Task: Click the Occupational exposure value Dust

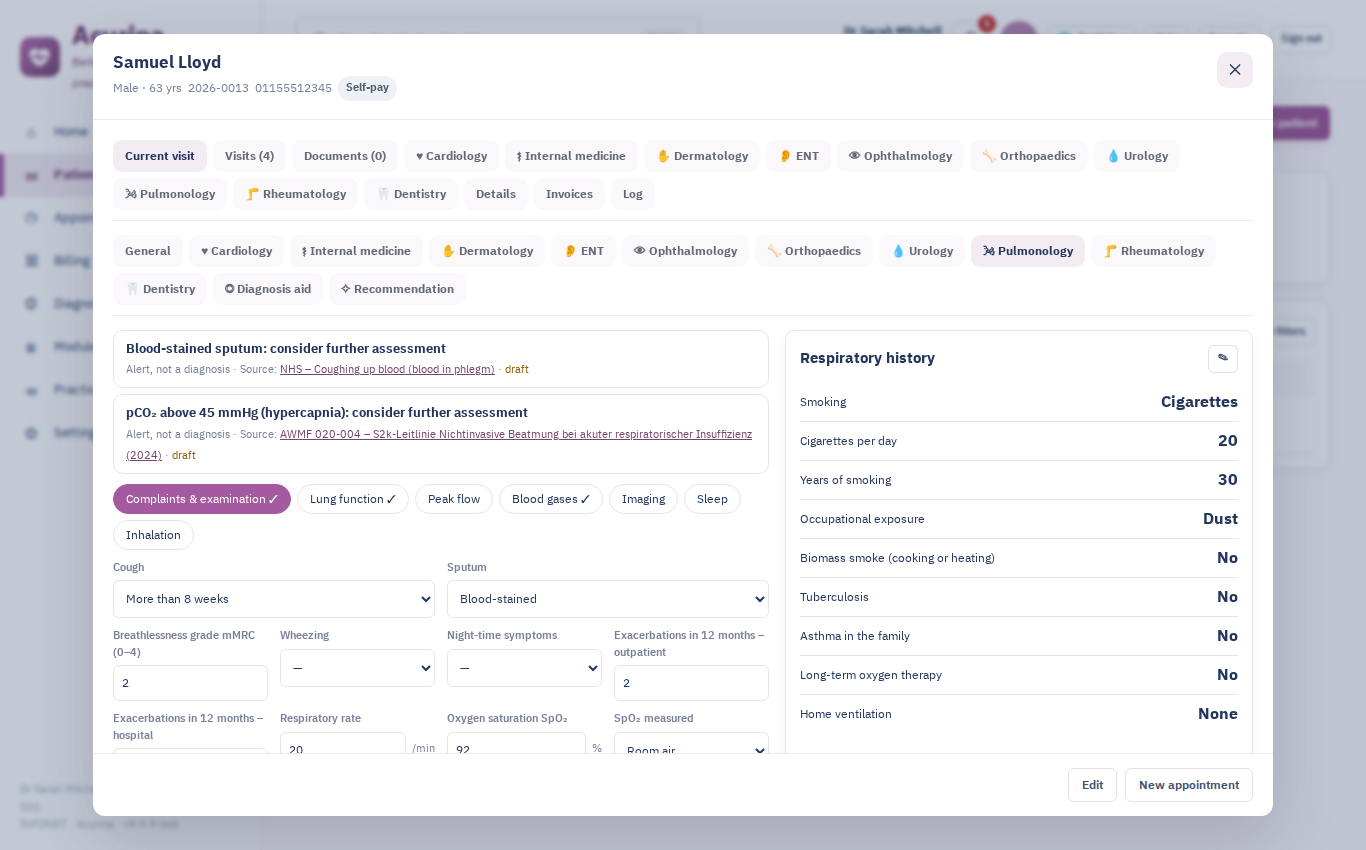Action: point(1220,519)
